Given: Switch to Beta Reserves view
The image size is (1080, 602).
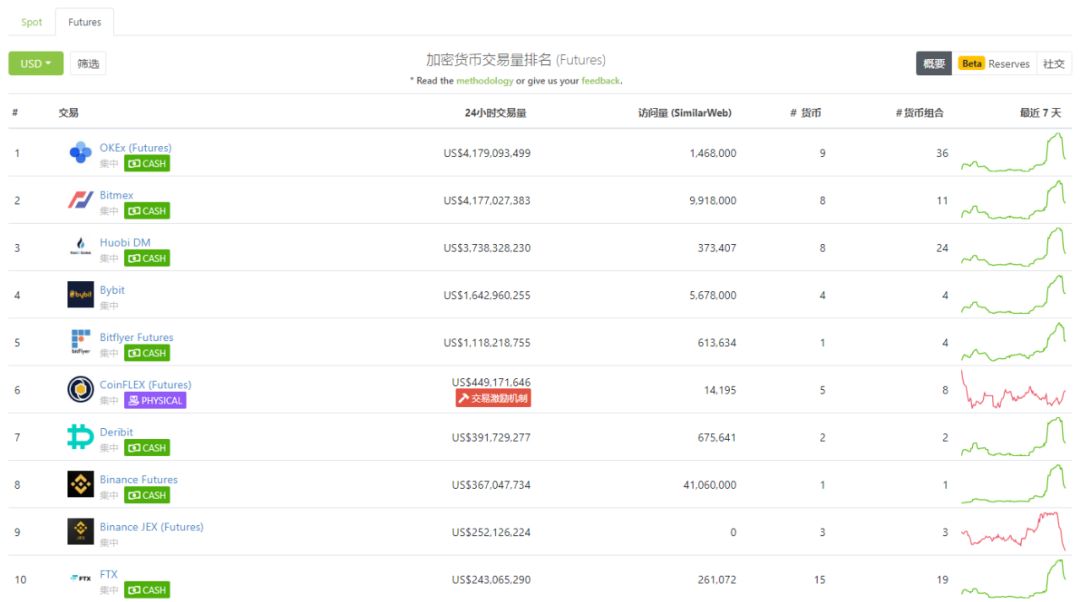Looking at the screenshot, I should pyautogui.click(x=995, y=64).
